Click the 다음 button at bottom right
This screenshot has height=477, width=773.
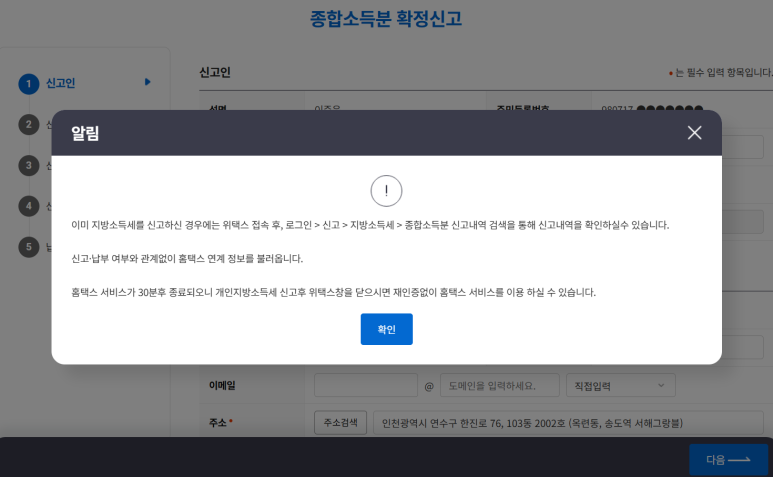click(729, 460)
